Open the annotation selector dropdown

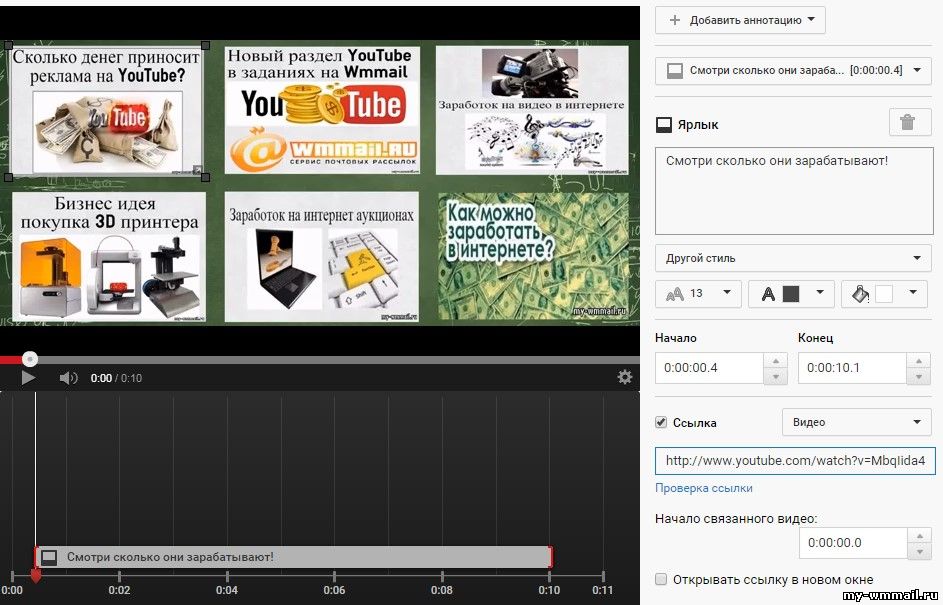click(x=793, y=70)
